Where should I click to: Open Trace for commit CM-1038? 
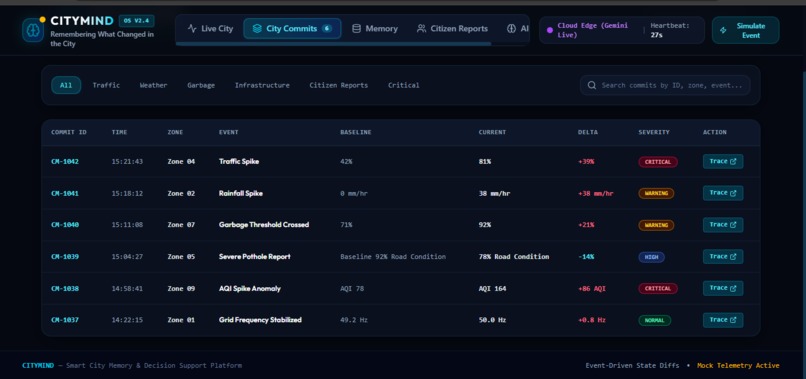pyautogui.click(x=723, y=288)
